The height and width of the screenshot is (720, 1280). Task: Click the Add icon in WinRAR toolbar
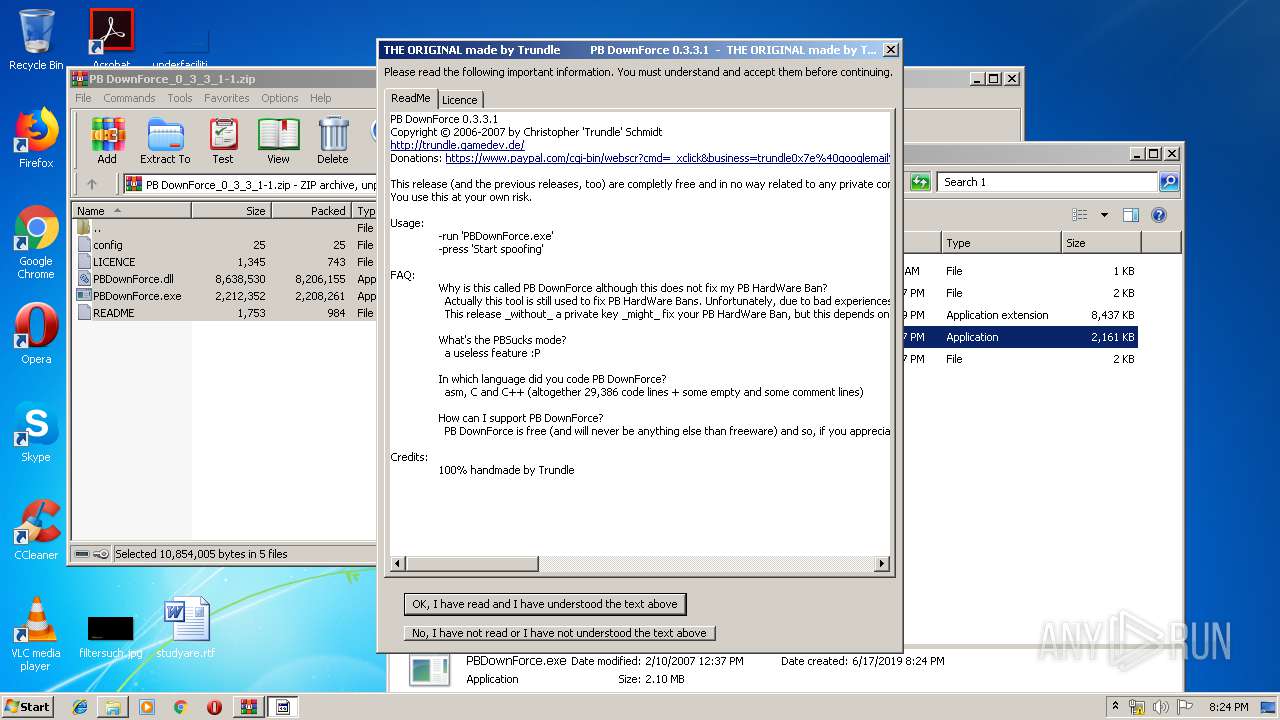coord(107,140)
